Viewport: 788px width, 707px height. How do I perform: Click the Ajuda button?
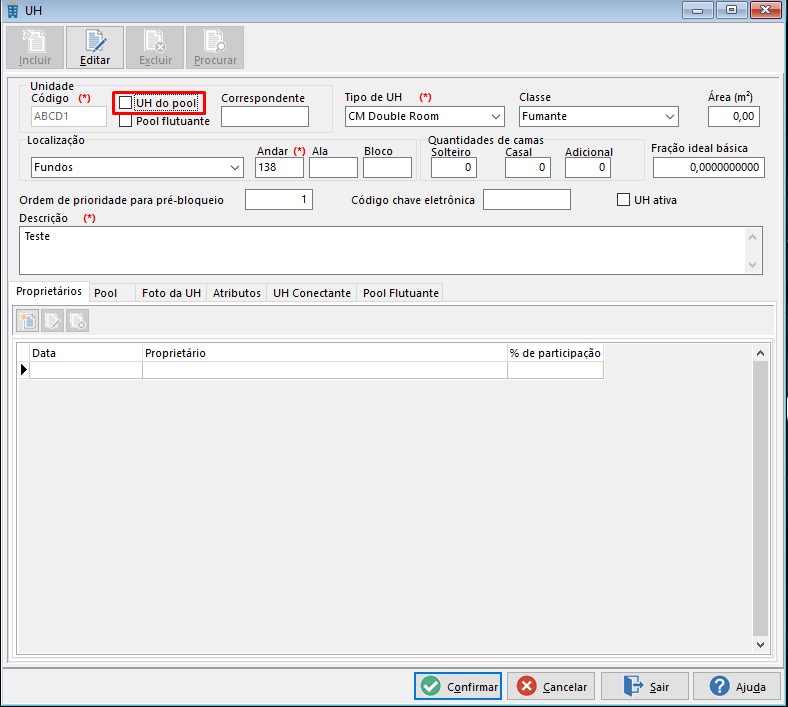point(737,686)
